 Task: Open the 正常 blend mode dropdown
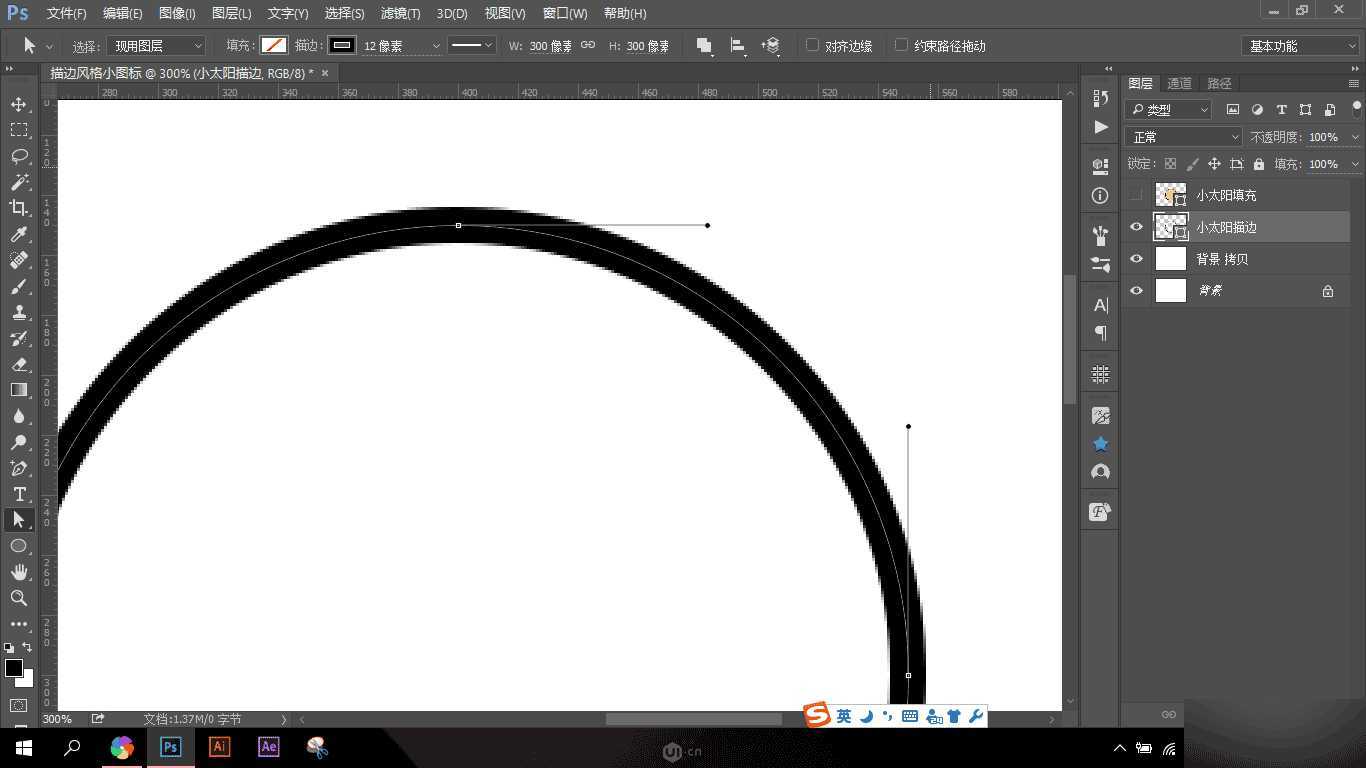click(x=1183, y=137)
